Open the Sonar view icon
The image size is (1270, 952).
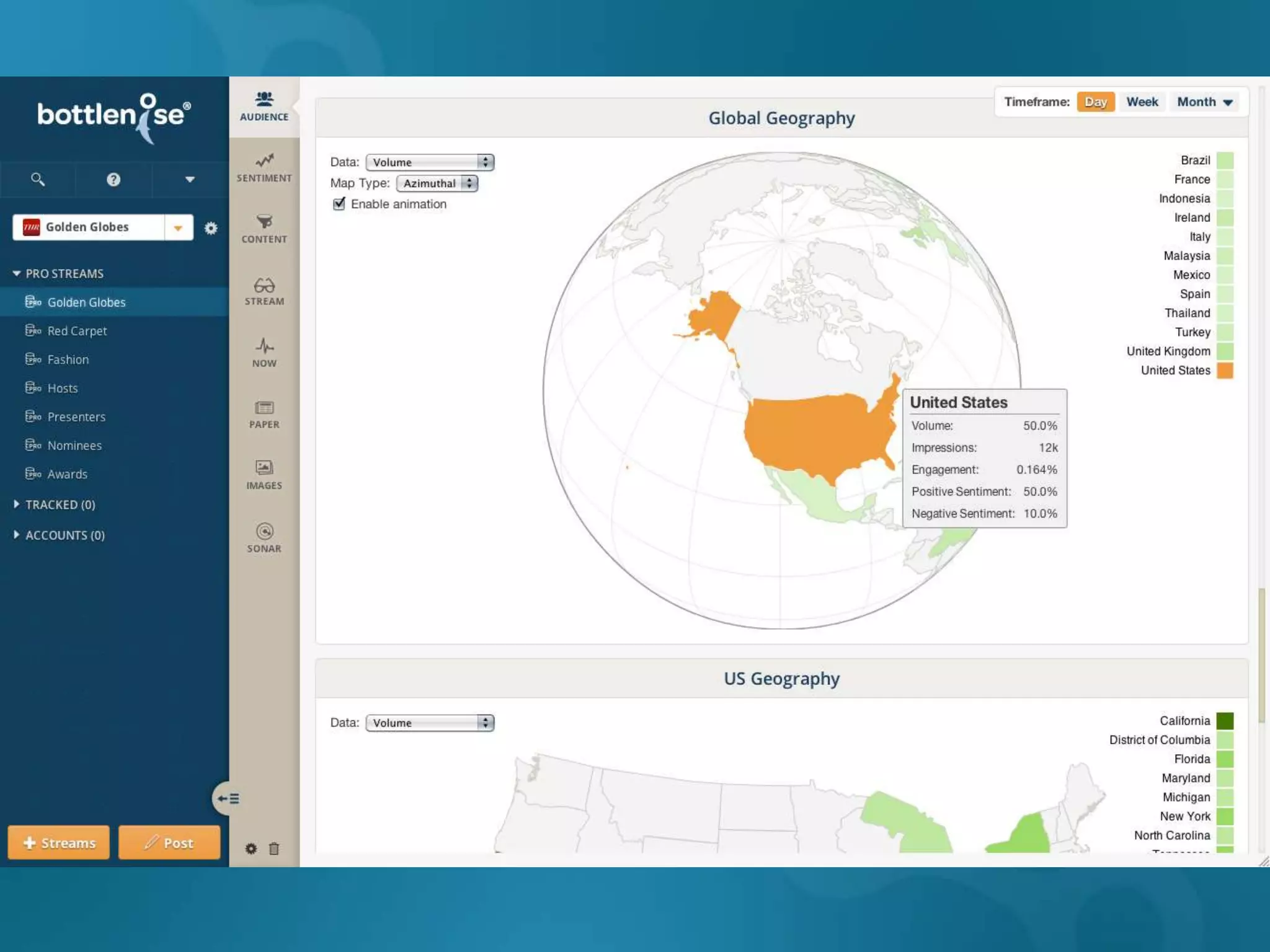coord(264,532)
